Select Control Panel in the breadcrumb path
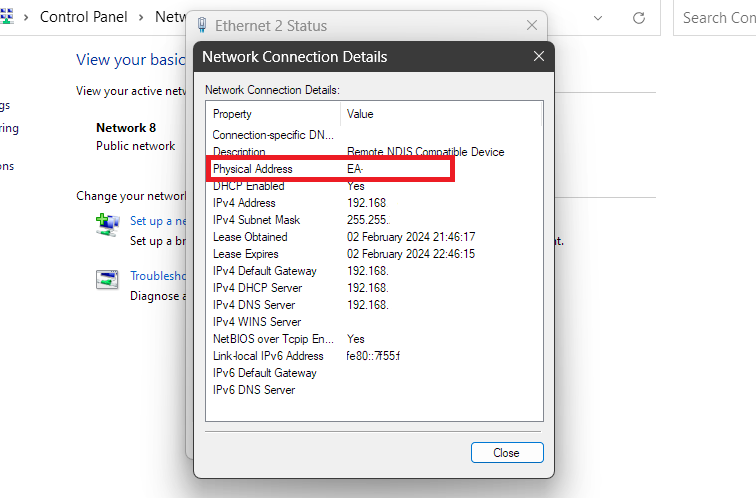 85,18
